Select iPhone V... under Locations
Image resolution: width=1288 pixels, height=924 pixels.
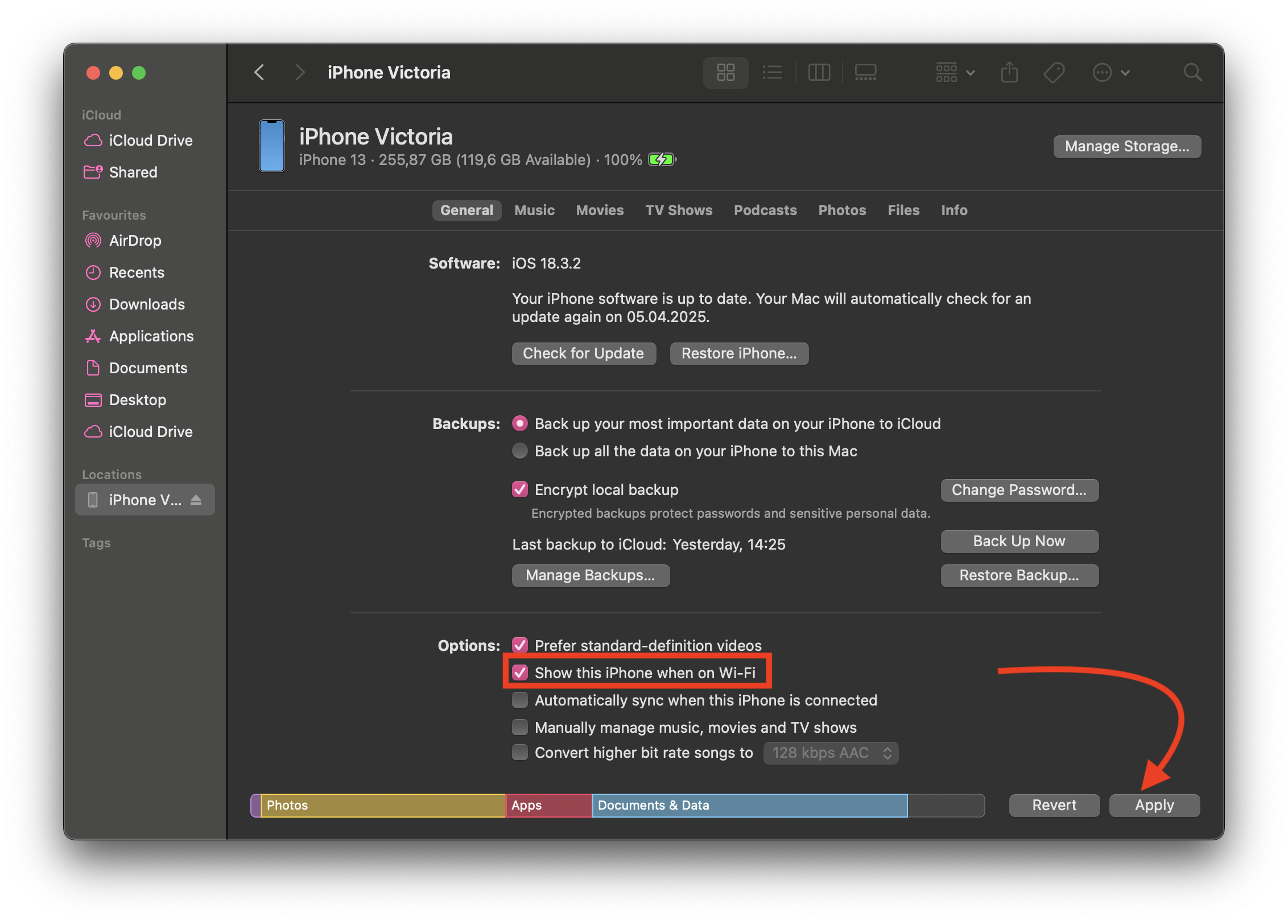(x=145, y=500)
